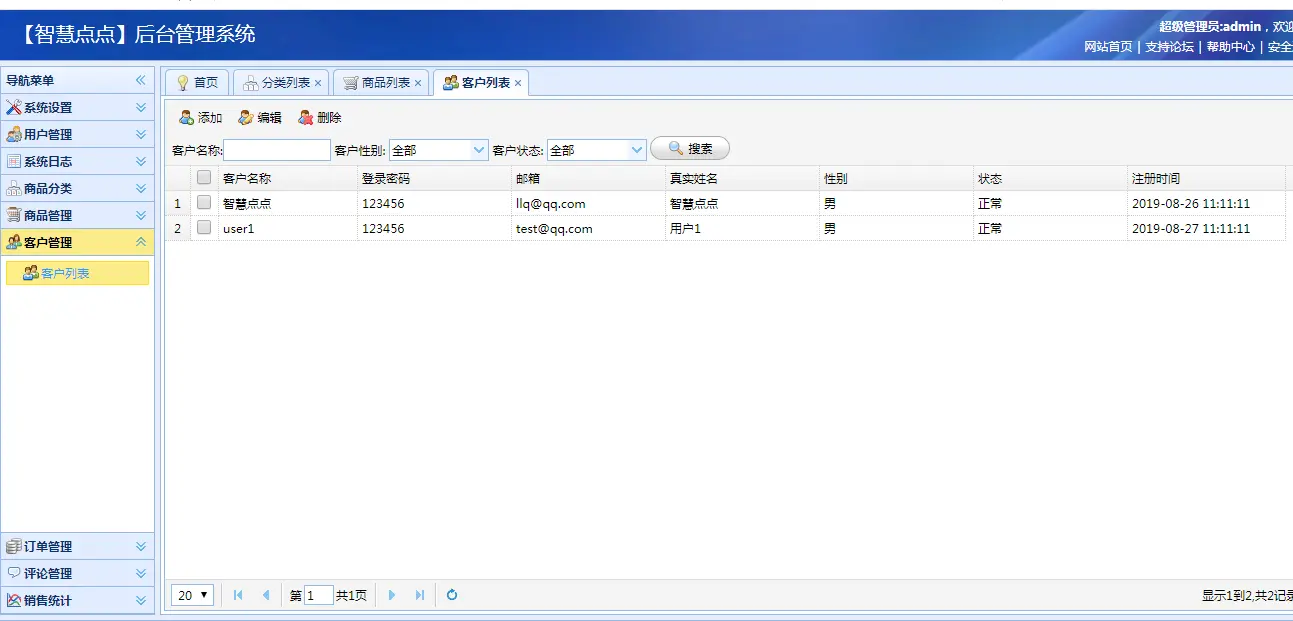Click the 用户1 real name cell
Image resolution: width=1293 pixels, height=621 pixels.
tap(743, 228)
